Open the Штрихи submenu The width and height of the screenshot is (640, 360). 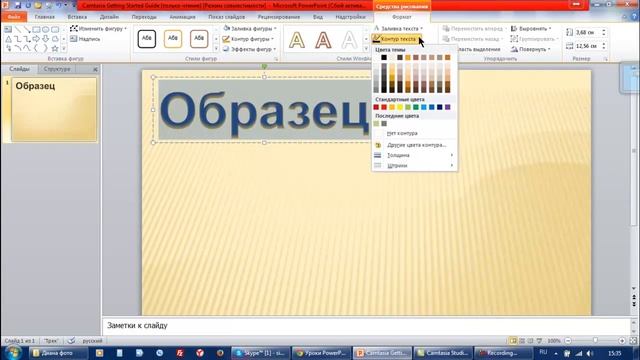414,166
